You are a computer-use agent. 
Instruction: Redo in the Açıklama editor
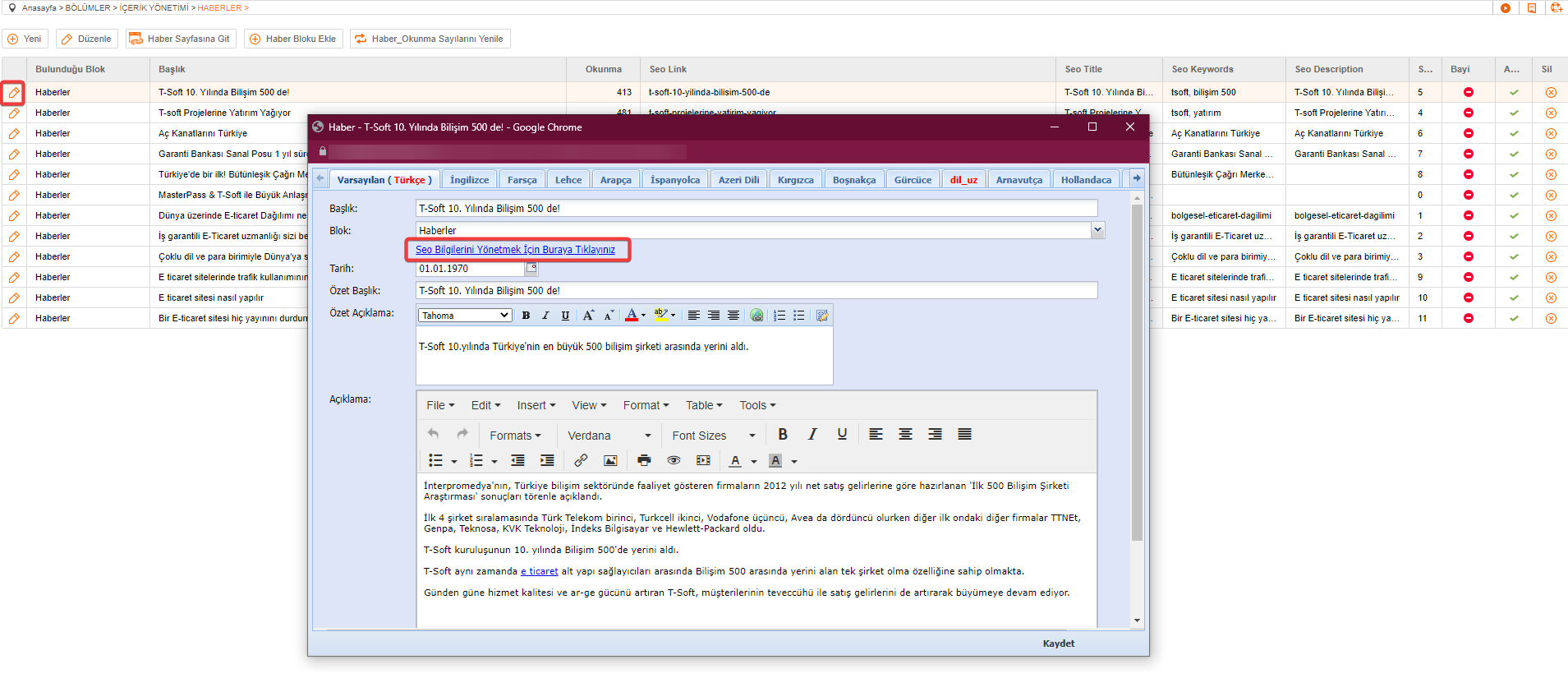[462, 434]
